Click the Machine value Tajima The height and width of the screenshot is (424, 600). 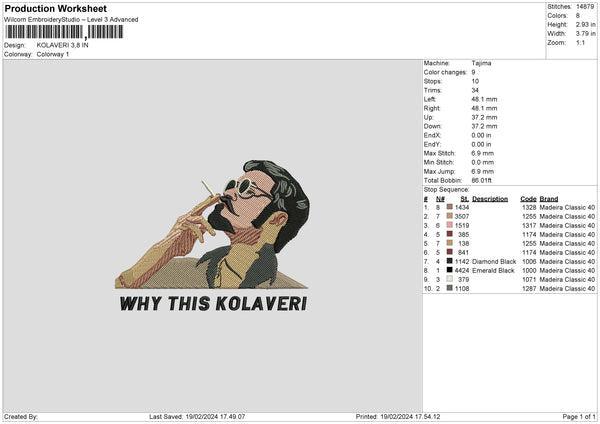click(x=481, y=63)
